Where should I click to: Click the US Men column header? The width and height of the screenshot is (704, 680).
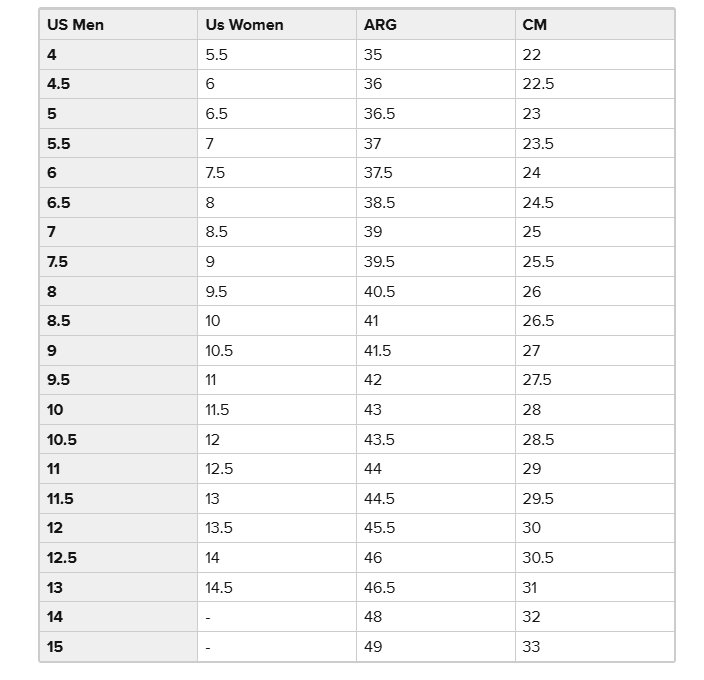coord(119,25)
